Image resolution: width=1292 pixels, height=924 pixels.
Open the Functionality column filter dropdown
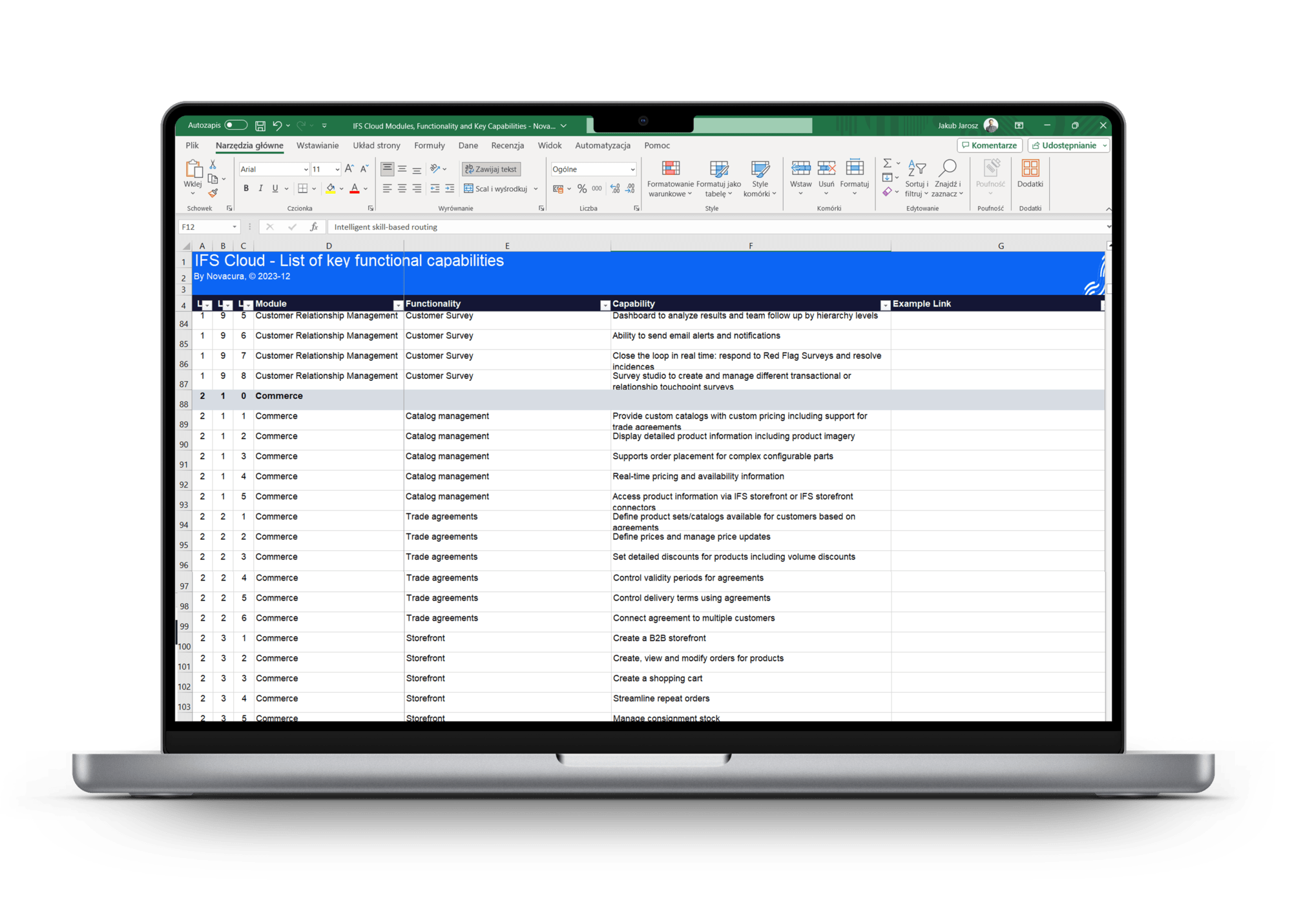(x=605, y=305)
